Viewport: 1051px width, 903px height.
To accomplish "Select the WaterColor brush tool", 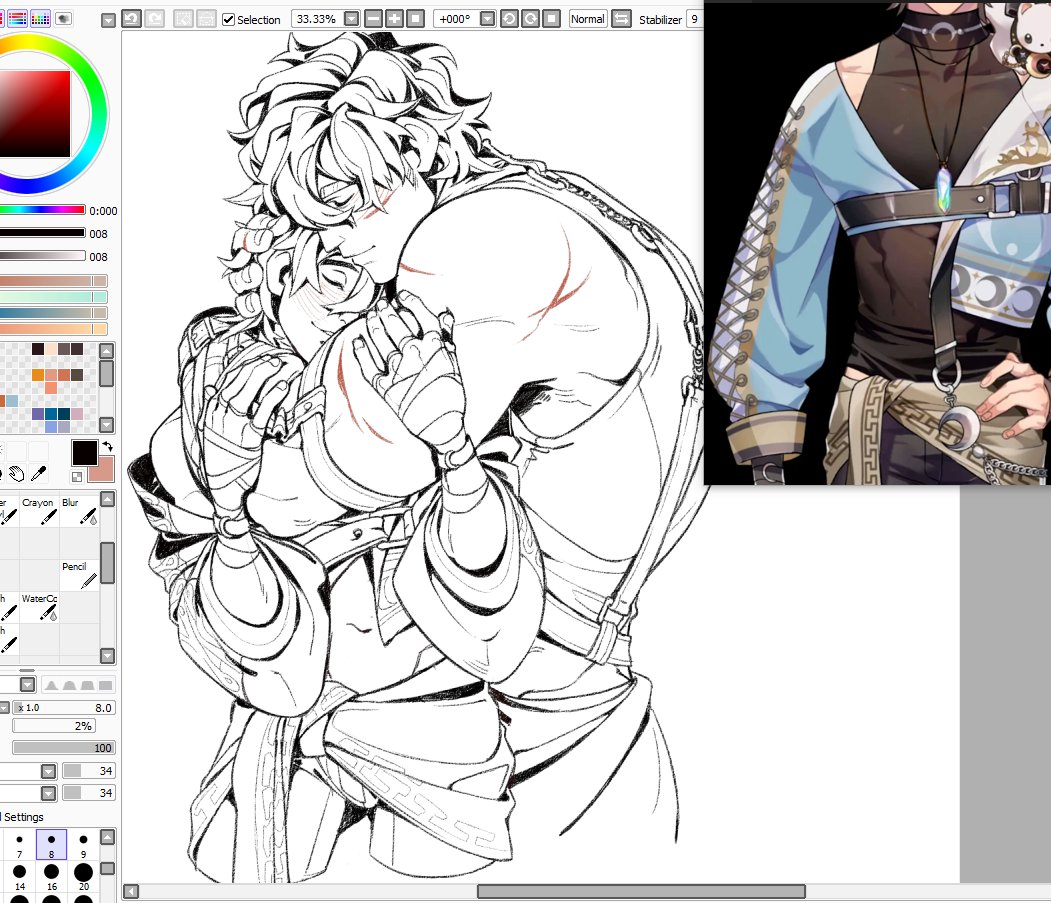I will click(x=39, y=607).
